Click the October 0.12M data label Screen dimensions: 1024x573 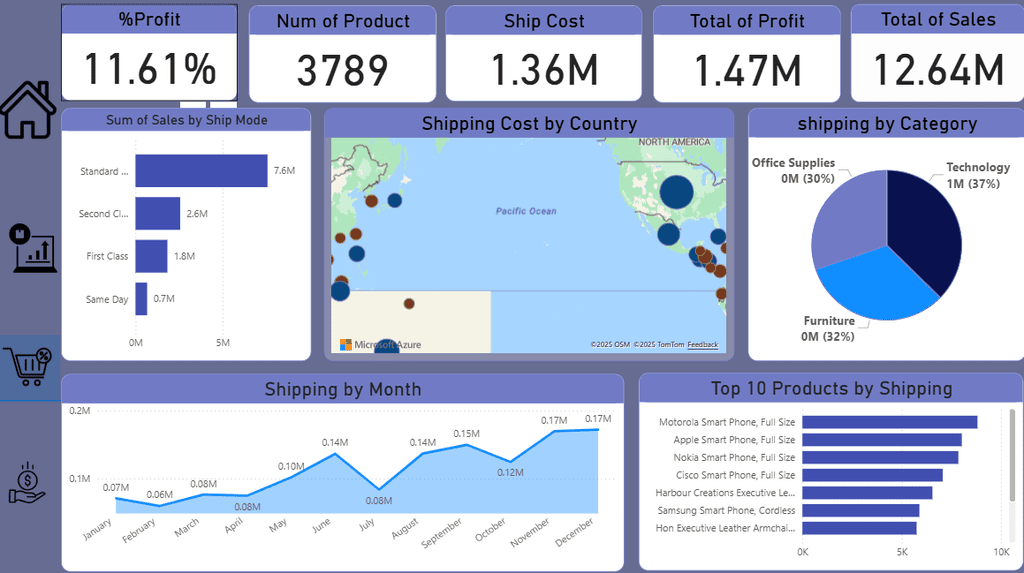tap(510, 472)
